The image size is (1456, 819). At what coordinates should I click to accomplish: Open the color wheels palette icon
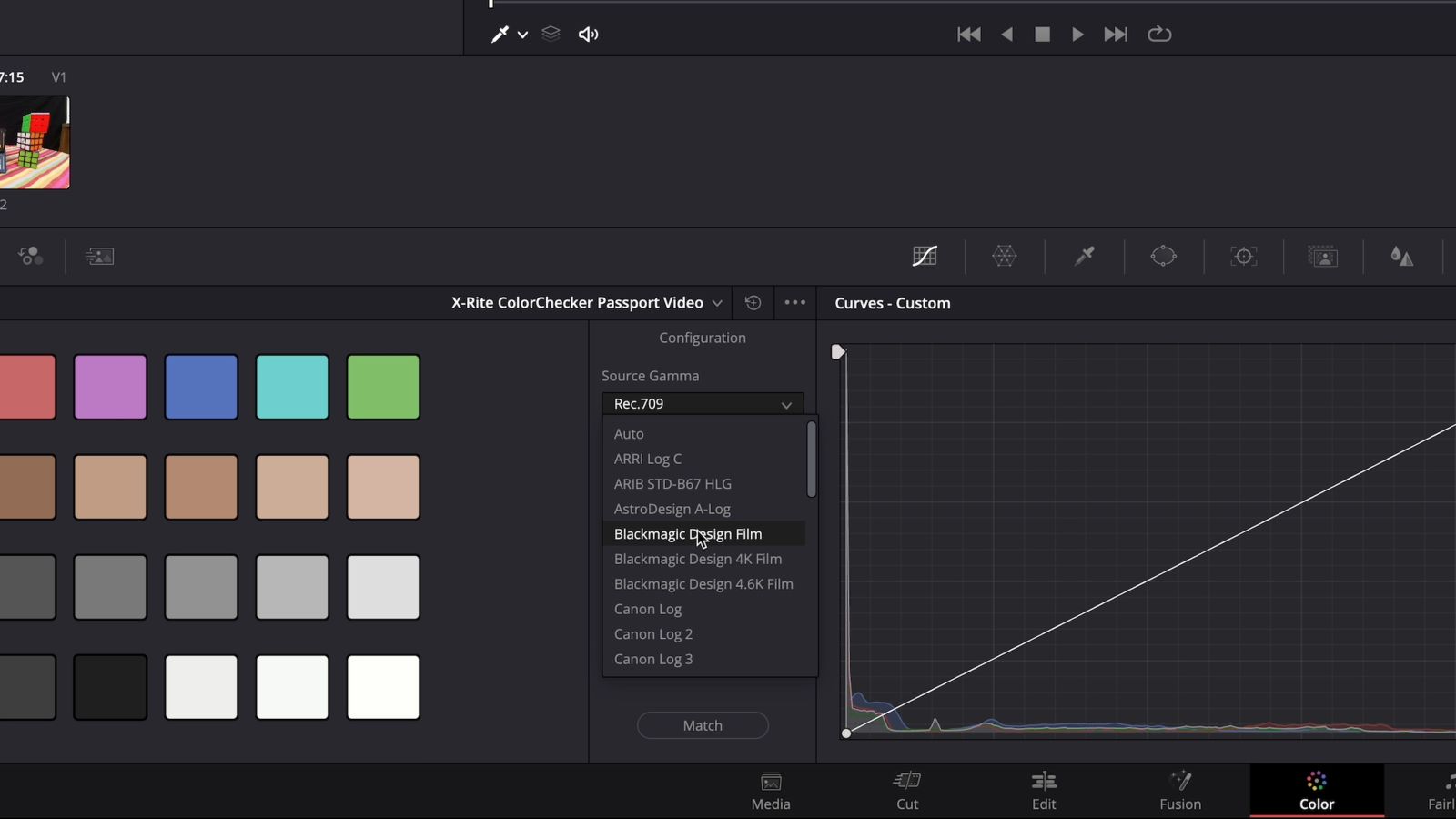[30, 257]
